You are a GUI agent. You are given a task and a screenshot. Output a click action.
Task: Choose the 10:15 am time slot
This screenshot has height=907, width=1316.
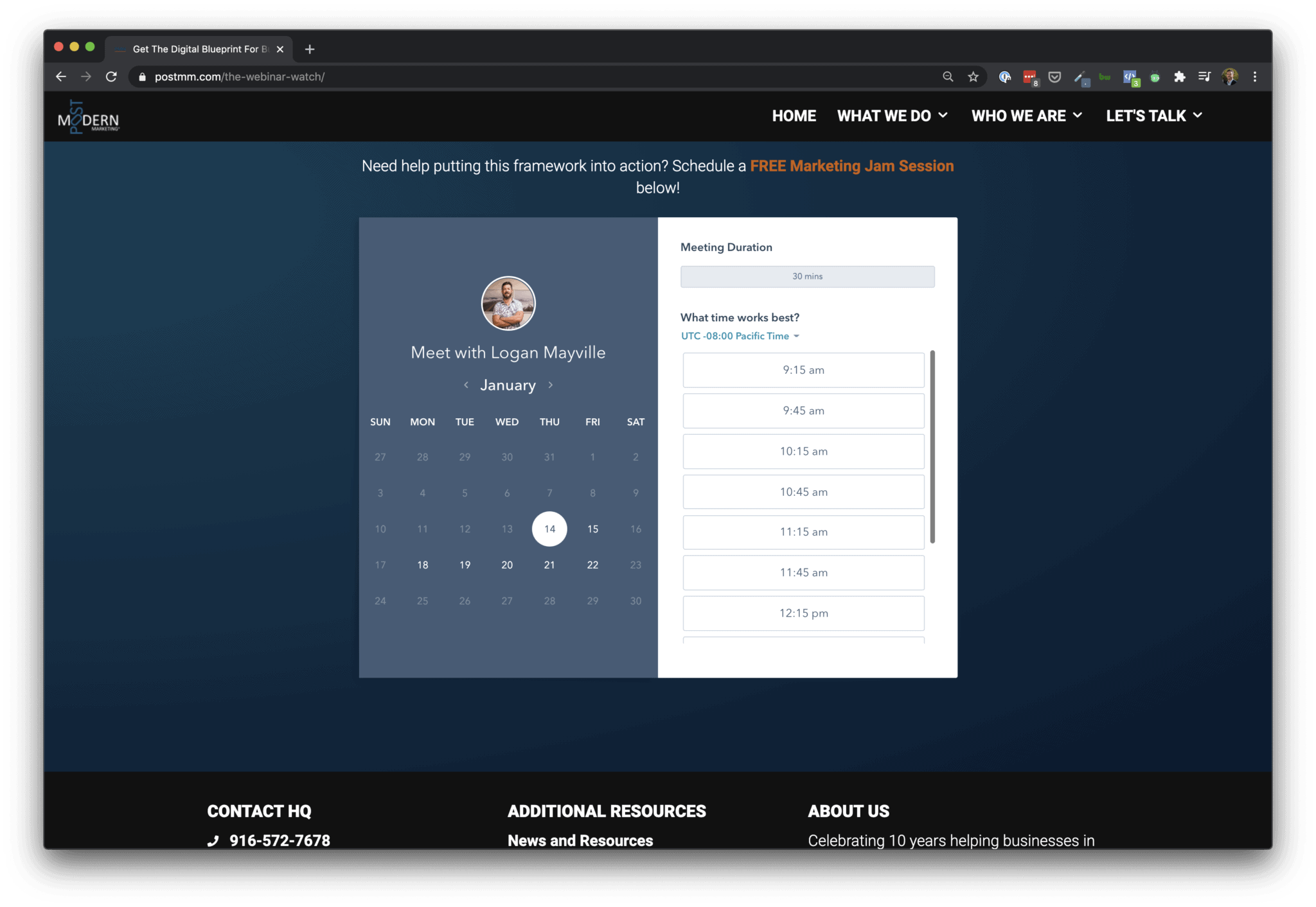click(803, 451)
